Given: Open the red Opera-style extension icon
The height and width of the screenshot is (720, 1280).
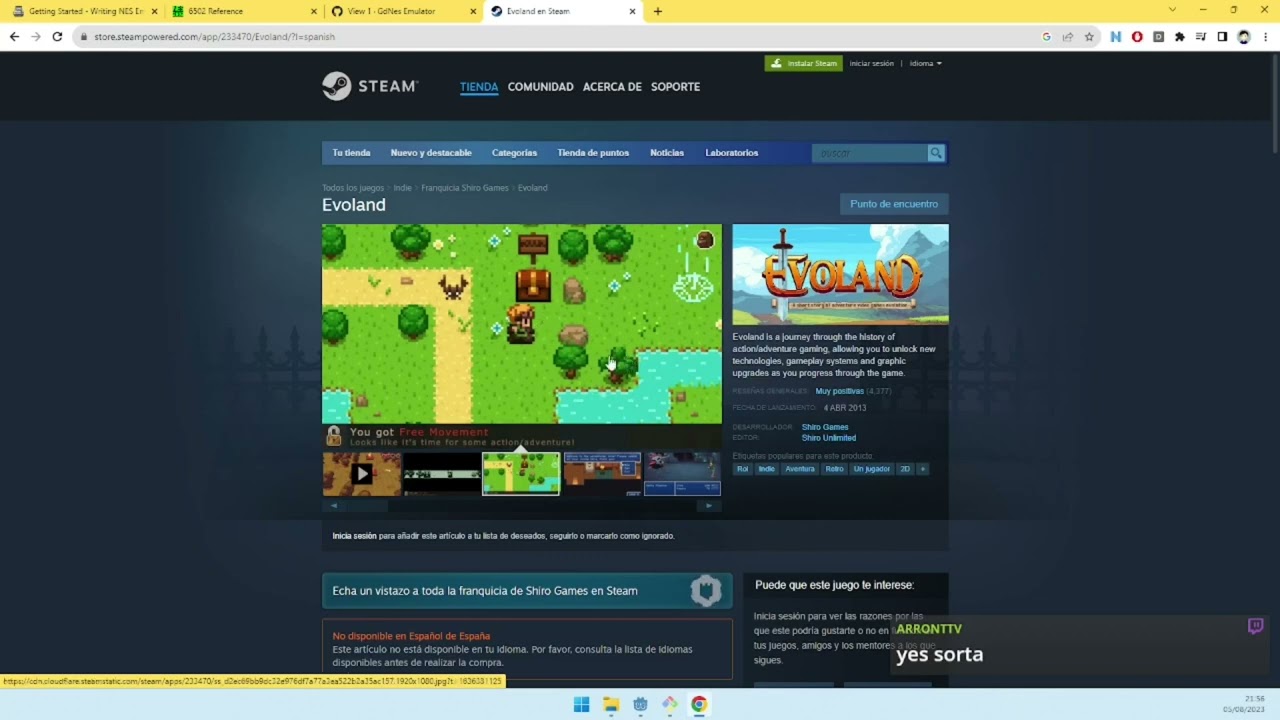Looking at the screenshot, I should click(x=1137, y=37).
